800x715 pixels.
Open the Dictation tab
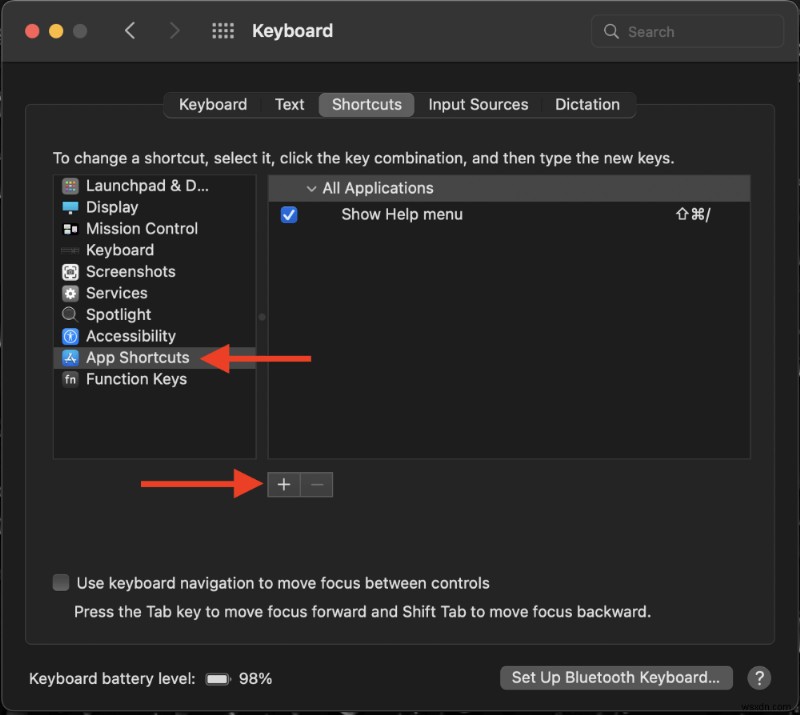pos(588,104)
